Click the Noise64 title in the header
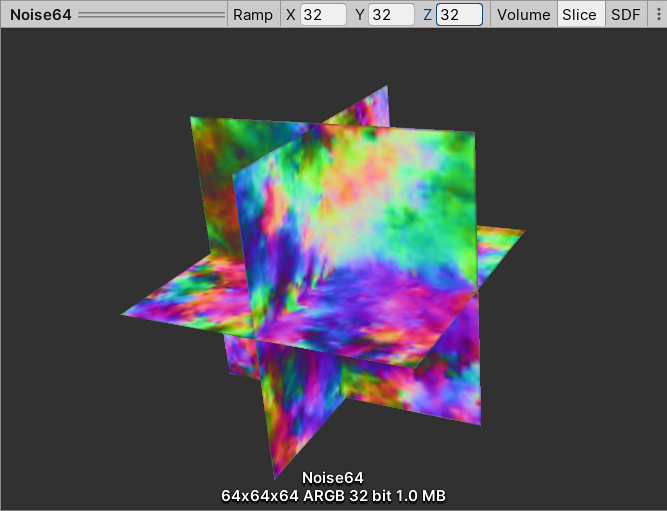This screenshot has height=511, width=667. pyautogui.click(x=40, y=15)
